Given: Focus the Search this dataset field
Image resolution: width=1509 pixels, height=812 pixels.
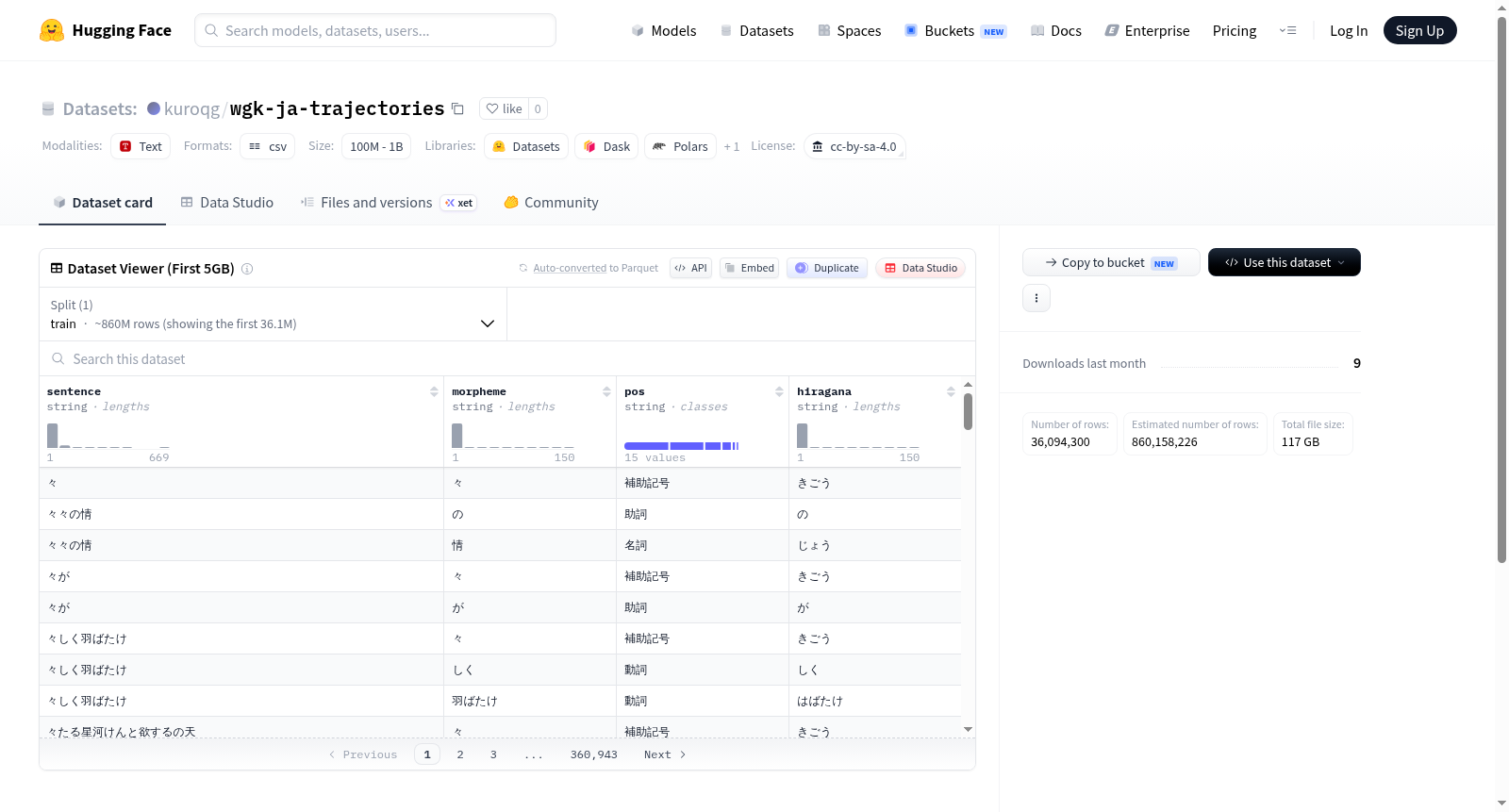Looking at the screenshot, I should pos(507,359).
